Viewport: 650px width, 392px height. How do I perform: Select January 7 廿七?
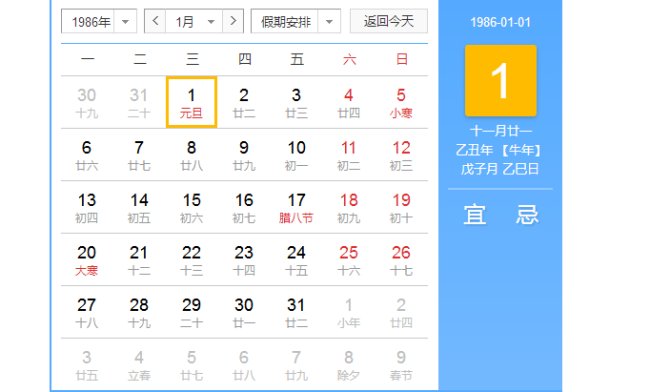click(139, 155)
